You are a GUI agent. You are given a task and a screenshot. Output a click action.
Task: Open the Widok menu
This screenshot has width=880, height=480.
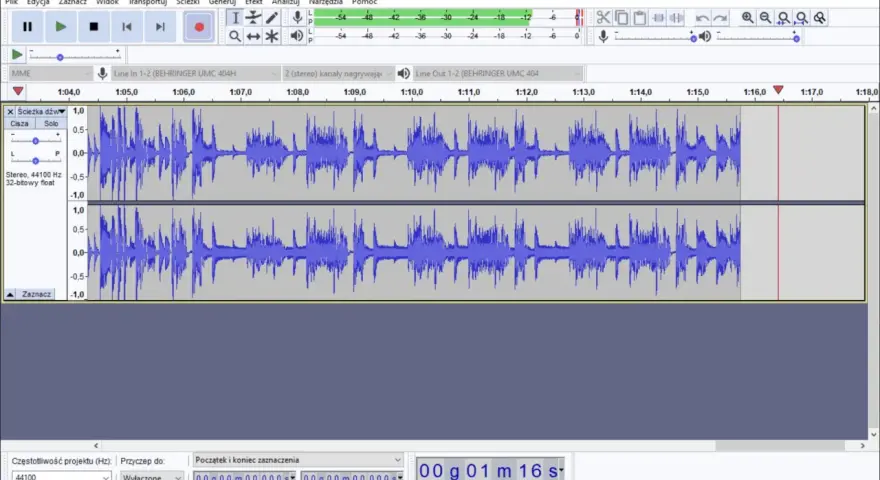107,2
